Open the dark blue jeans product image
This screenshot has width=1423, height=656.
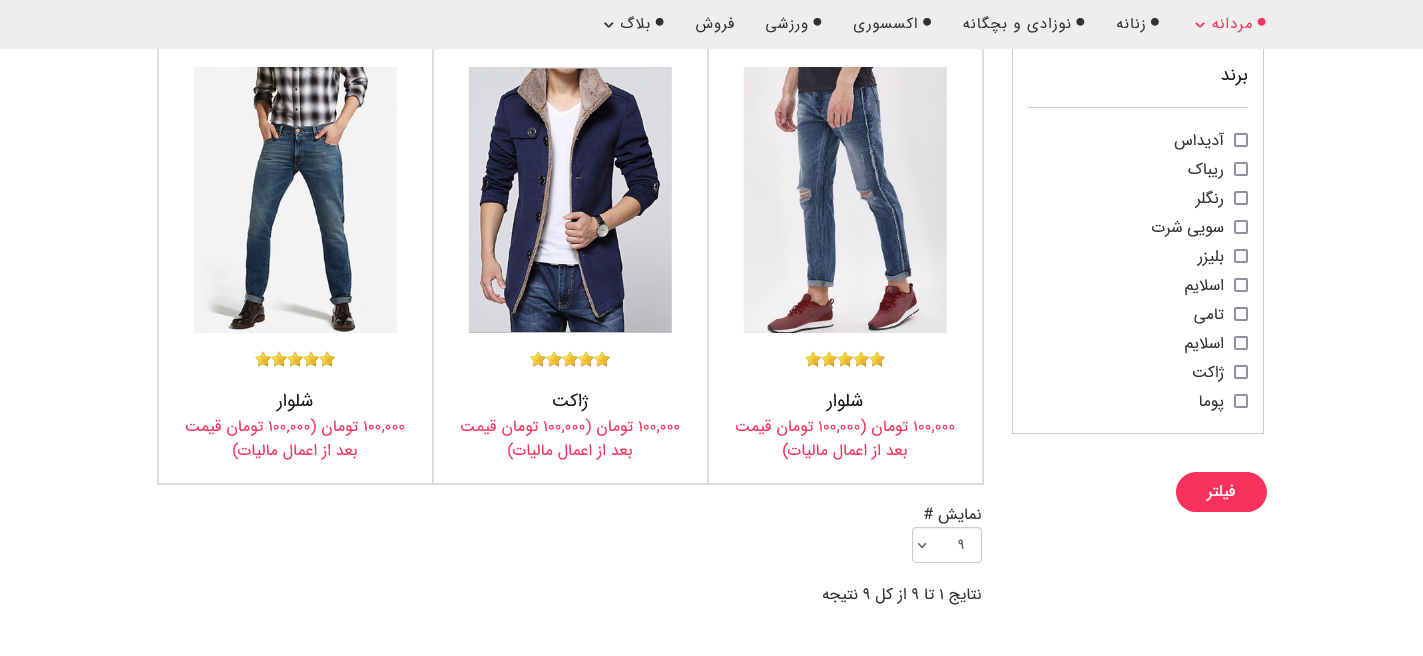click(295, 200)
